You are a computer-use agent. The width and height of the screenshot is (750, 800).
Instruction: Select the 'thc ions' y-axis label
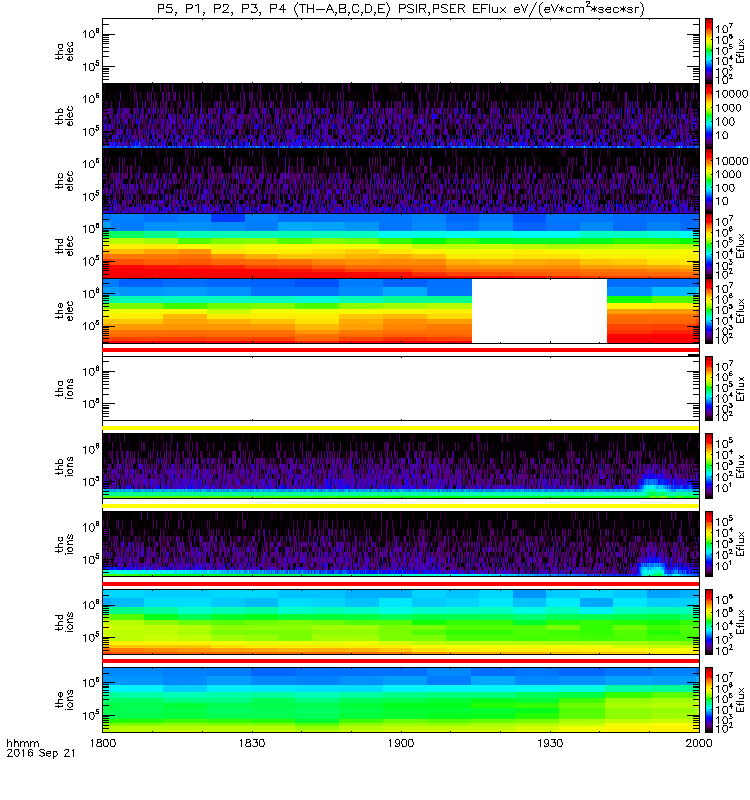pyautogui.click(x=64, y=544)
